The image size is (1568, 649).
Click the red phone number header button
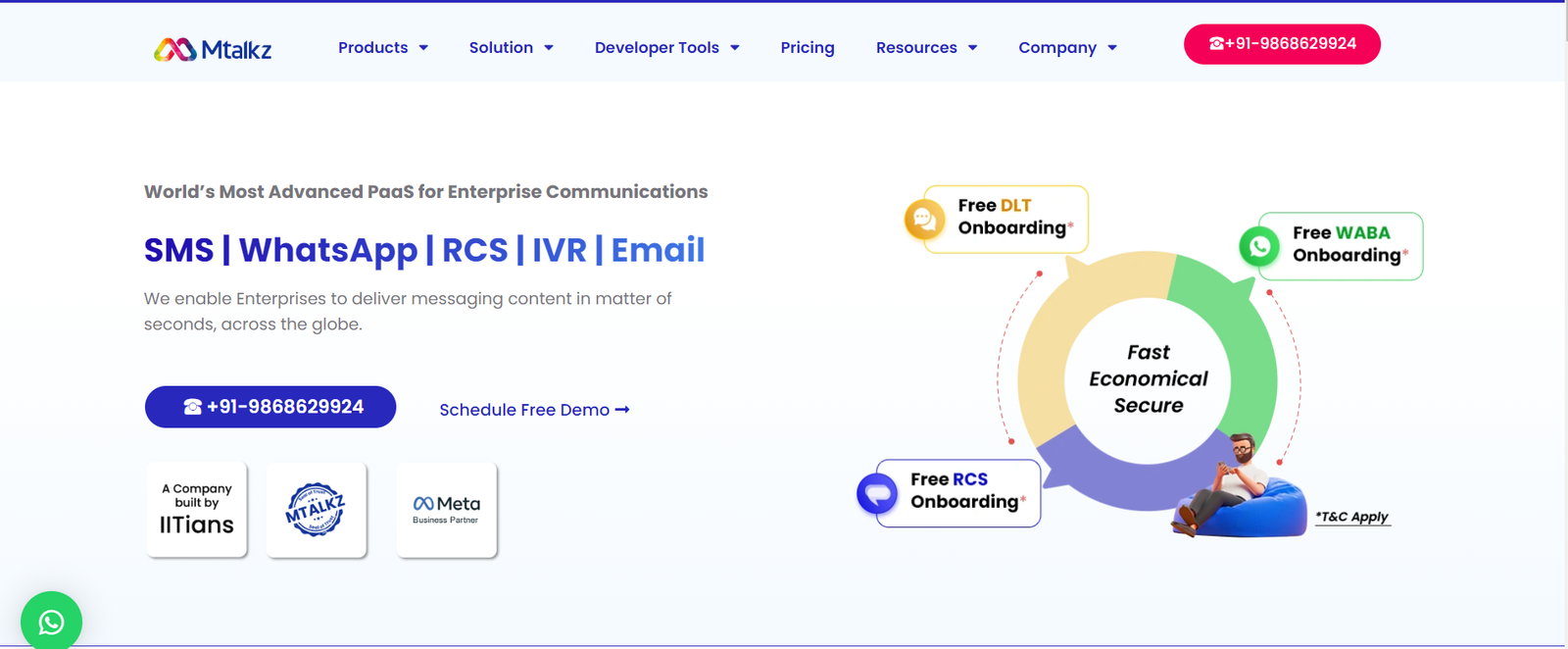pos(1282,44)
